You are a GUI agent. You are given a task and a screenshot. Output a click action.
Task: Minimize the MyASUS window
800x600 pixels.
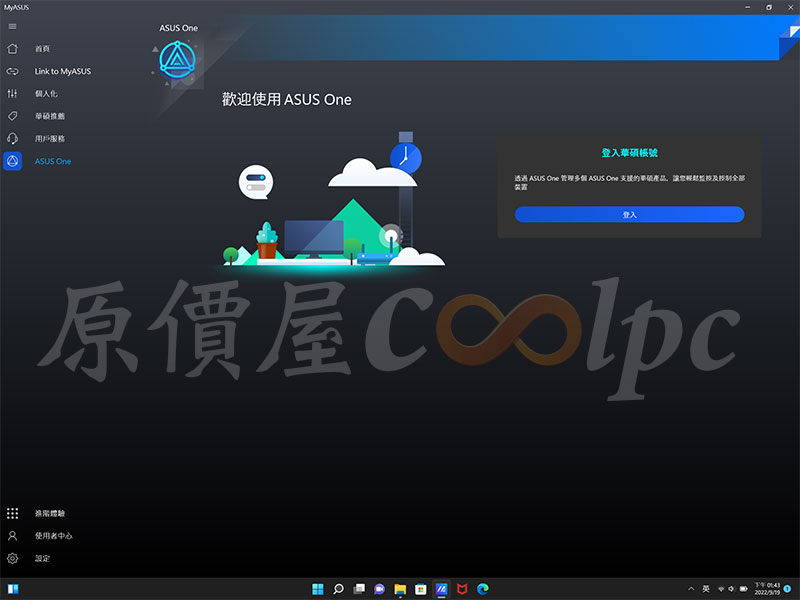tap(747, 7)
